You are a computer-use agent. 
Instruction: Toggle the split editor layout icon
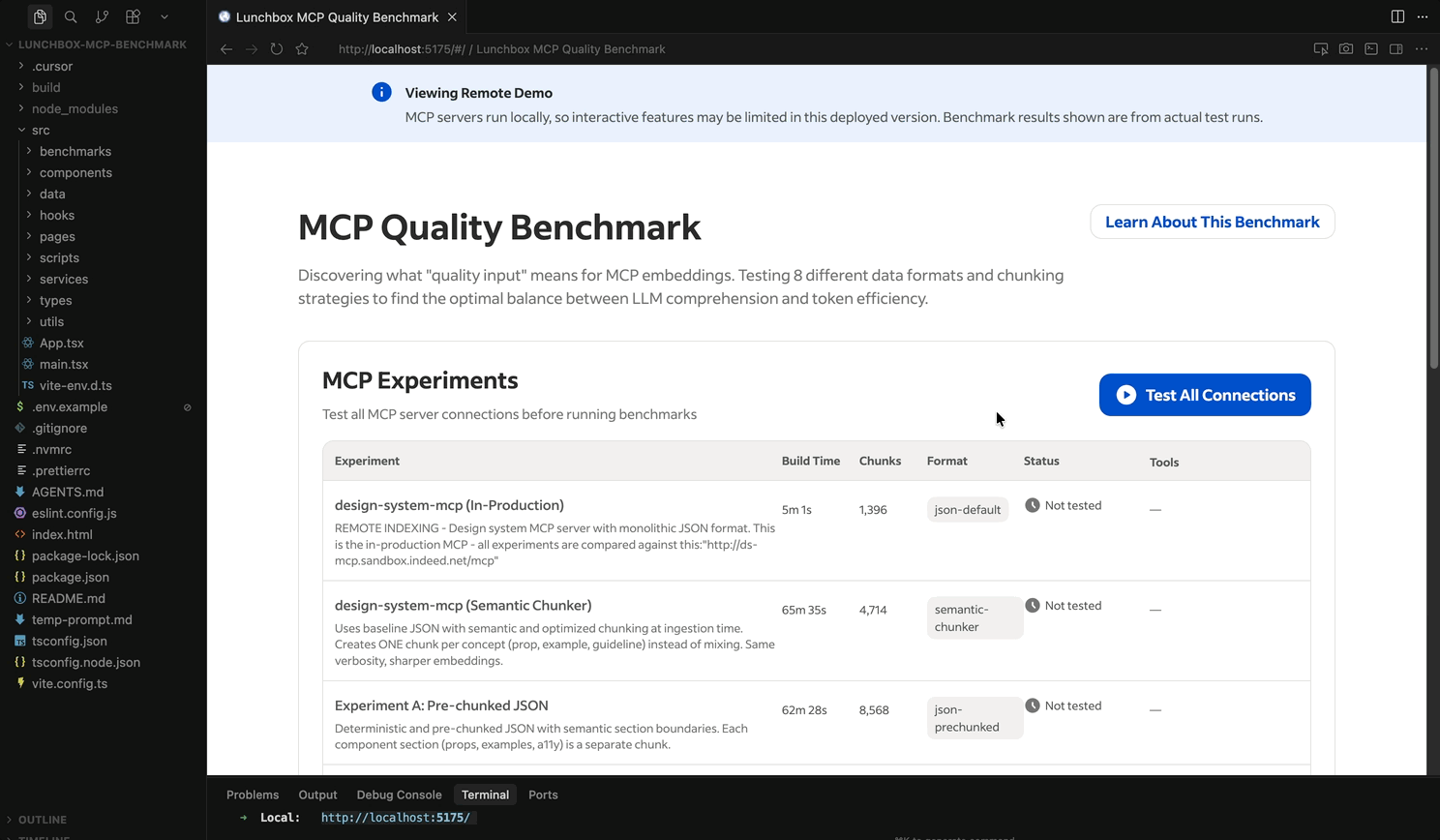1396,16
